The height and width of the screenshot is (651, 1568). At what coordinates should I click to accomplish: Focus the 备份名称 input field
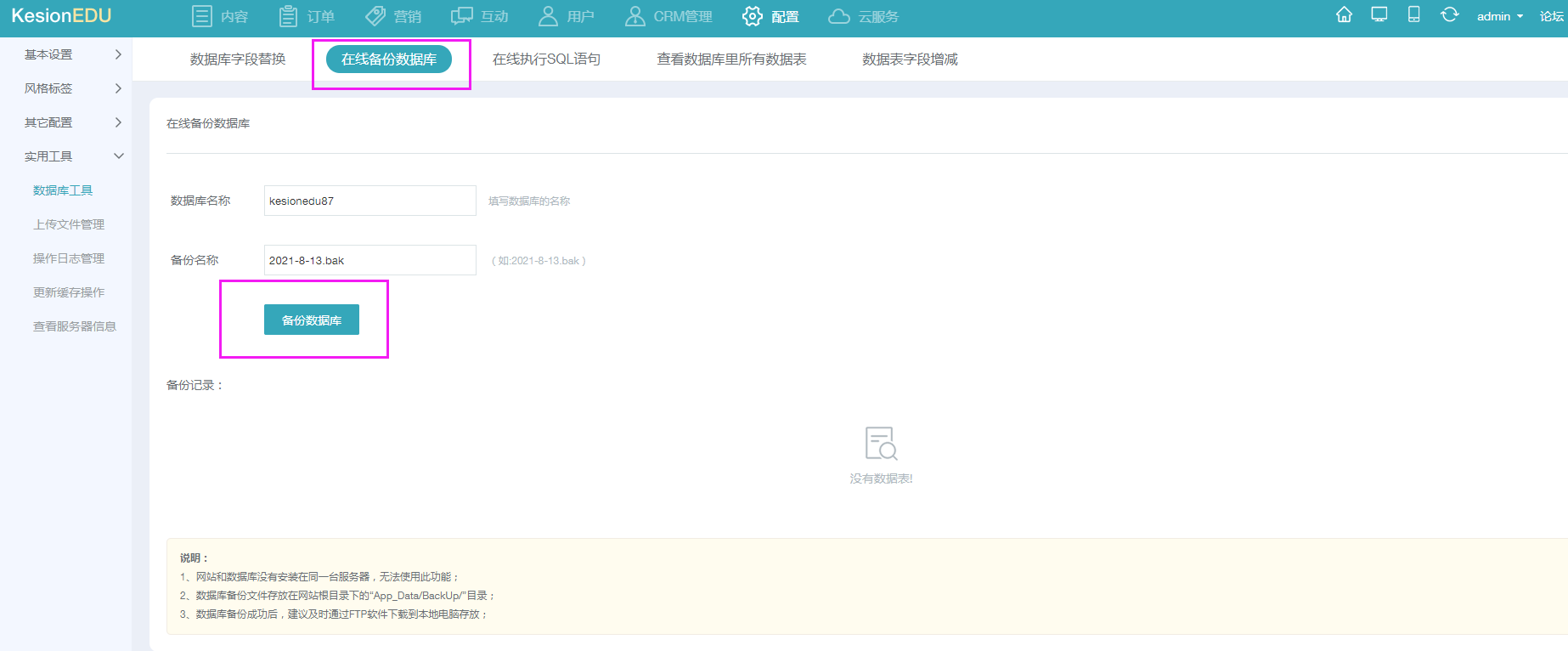(370, 260)
